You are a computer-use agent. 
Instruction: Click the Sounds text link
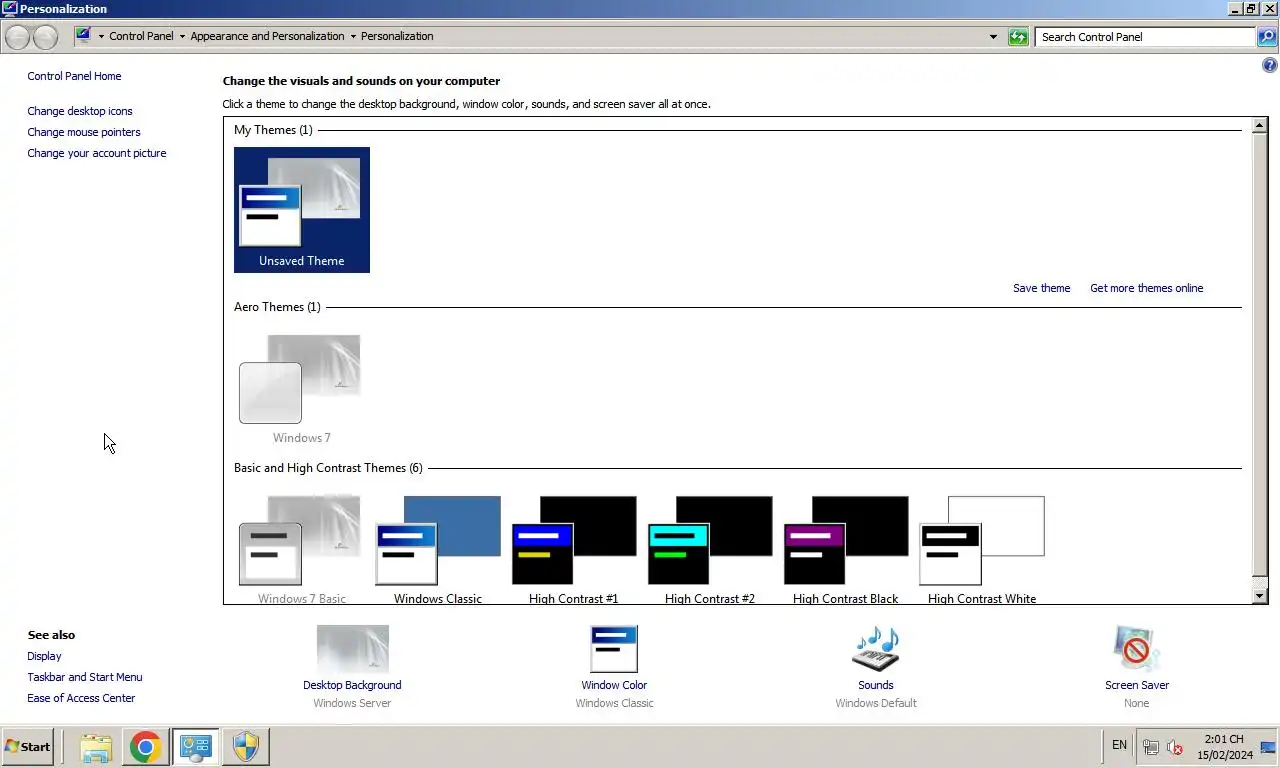(x=875, y=685)
